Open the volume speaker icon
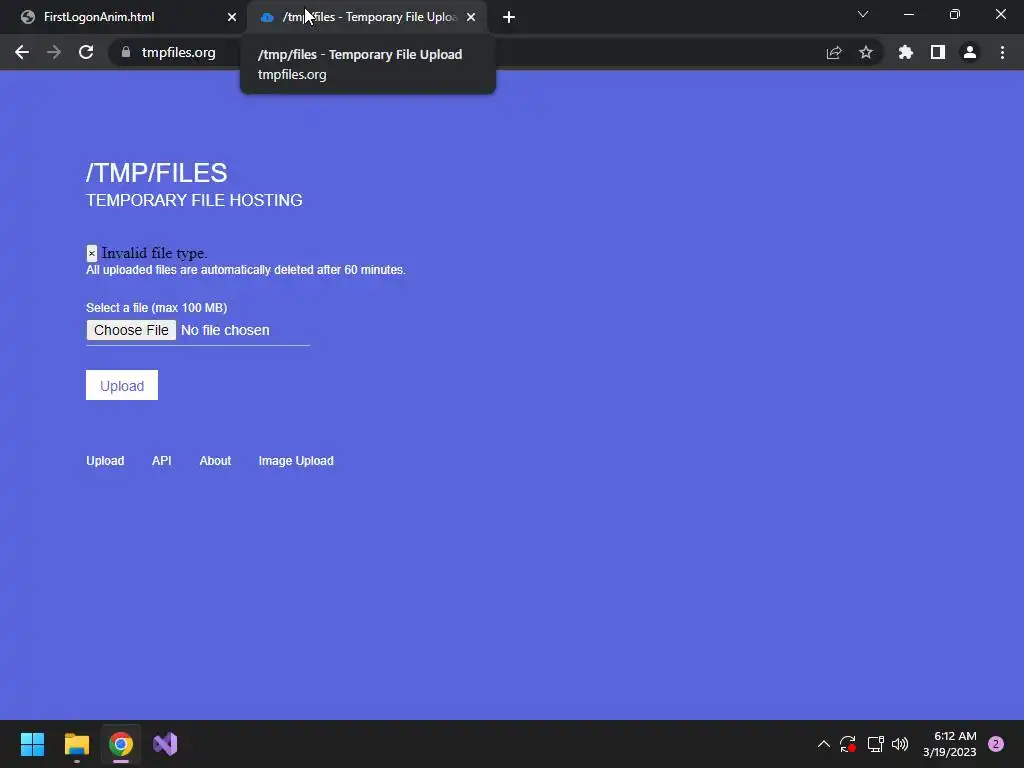 tap(900, 744)
